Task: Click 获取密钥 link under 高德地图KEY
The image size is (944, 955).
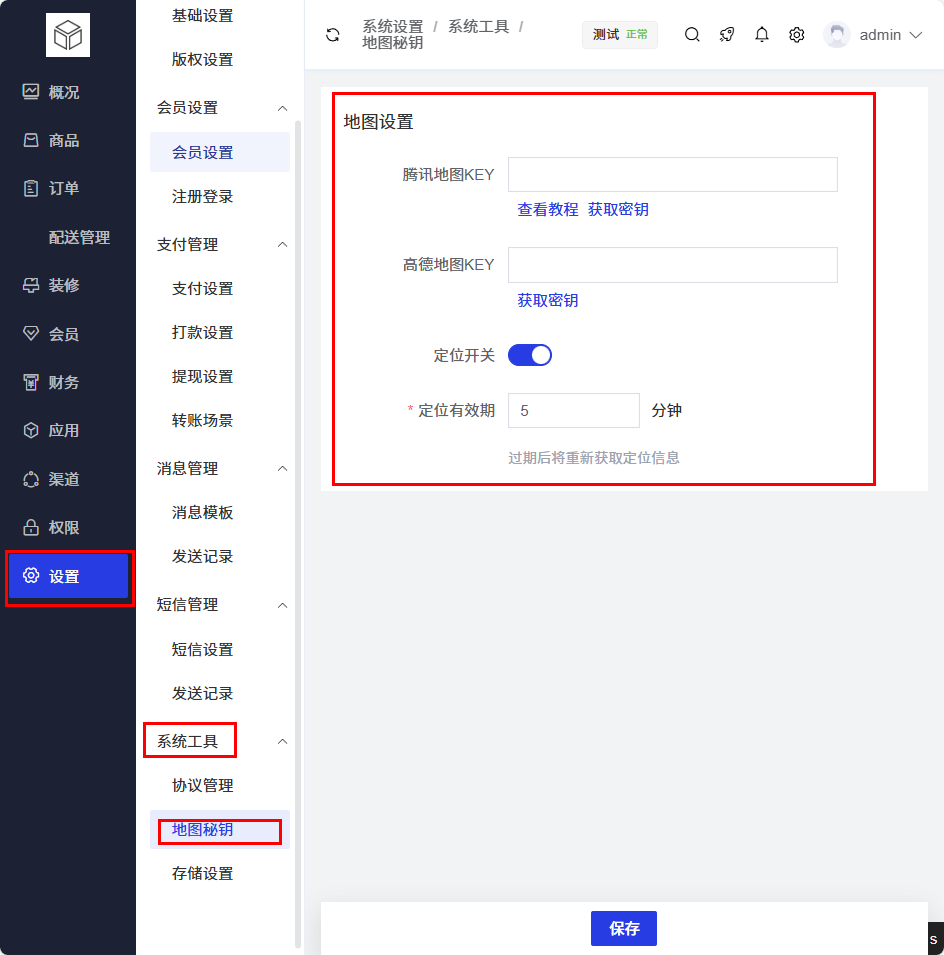Action: coord(547,300)
